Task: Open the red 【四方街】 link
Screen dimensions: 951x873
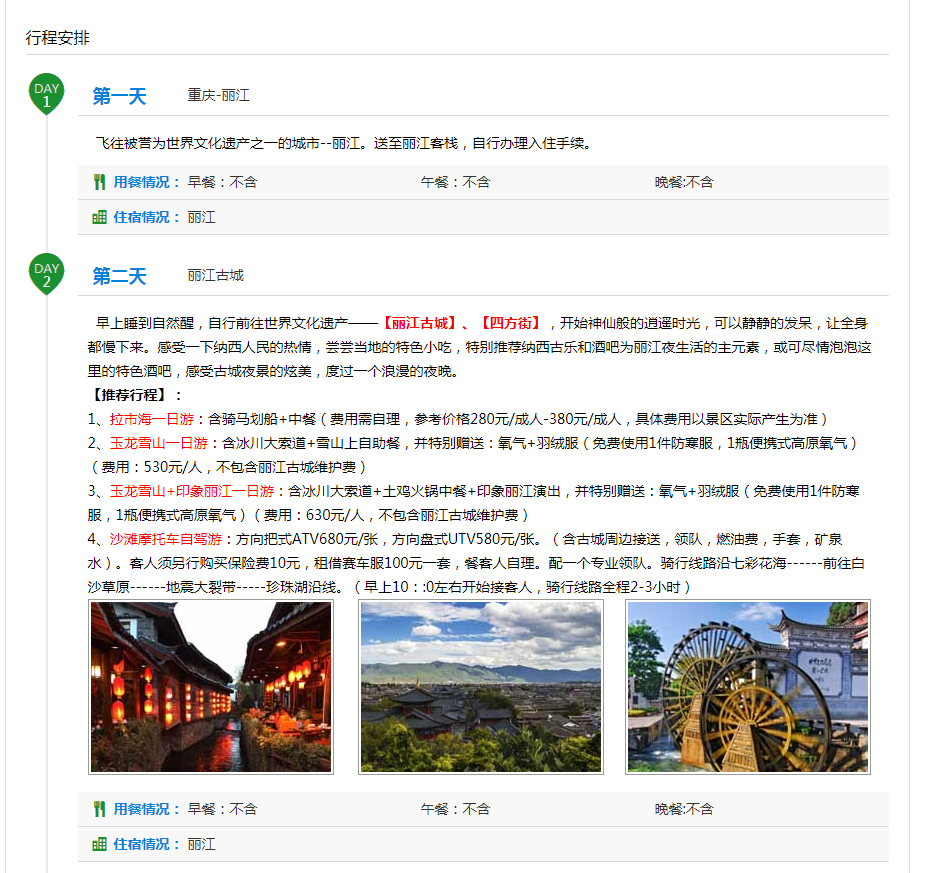Action: point(510,323)
